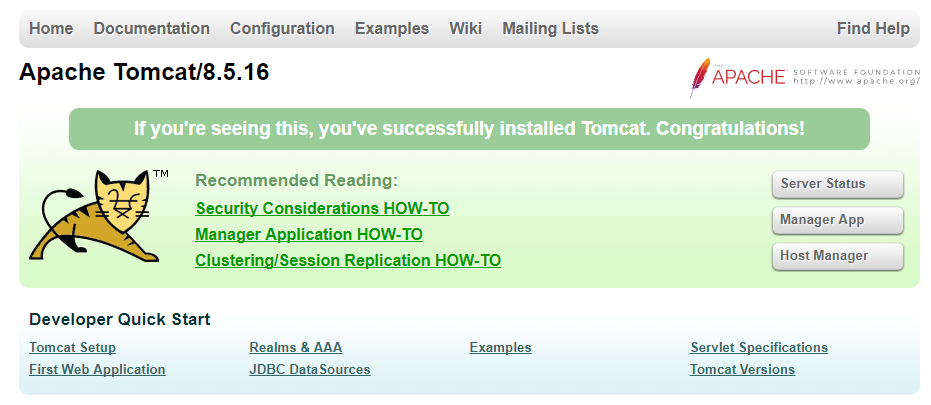Open the Manager App button
The height and width of the screenshot is (405, 931).
pyautogui.click(x=837, y=220)
